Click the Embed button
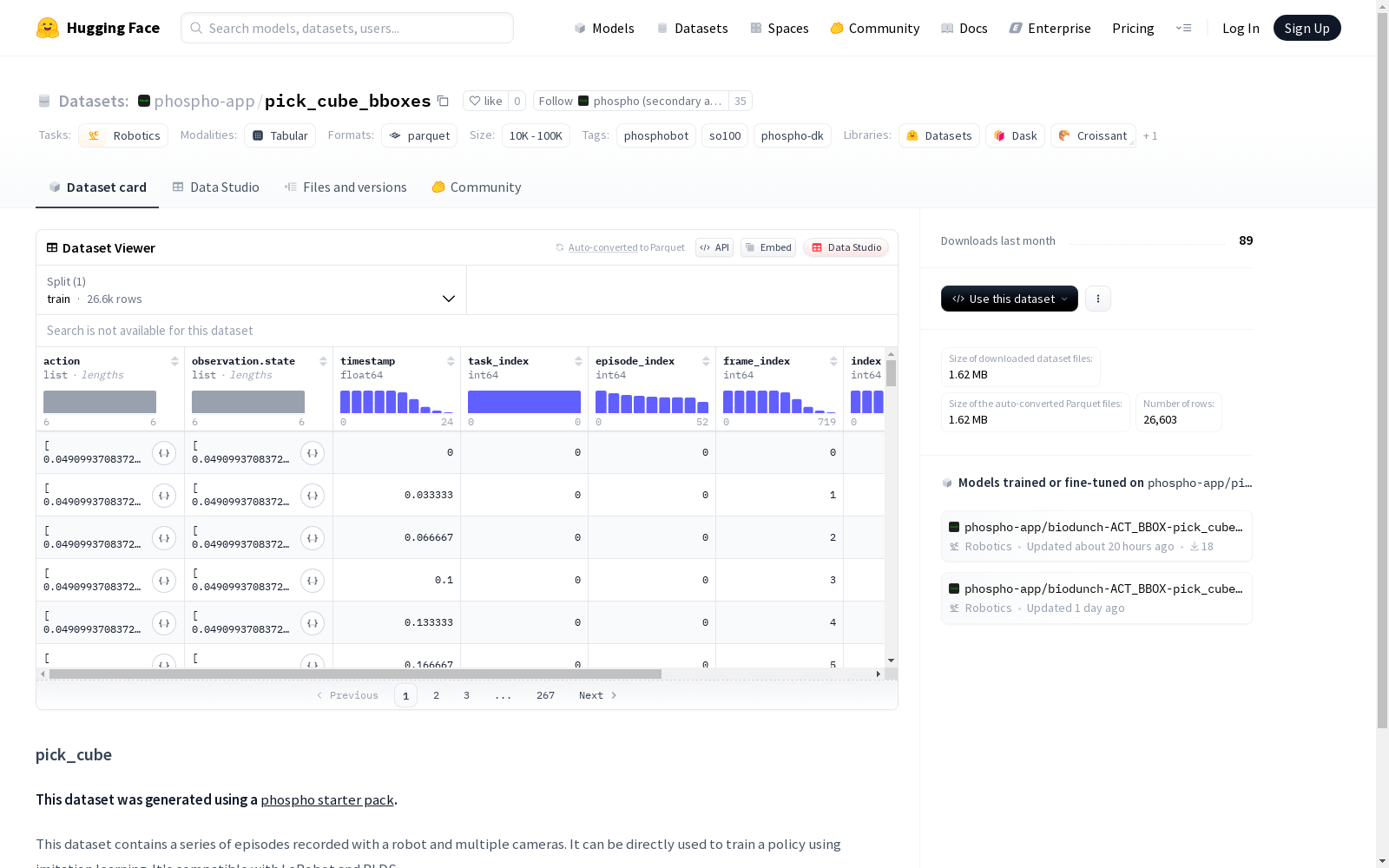Viewport: 1389px width, 868px height. point(768,247)
